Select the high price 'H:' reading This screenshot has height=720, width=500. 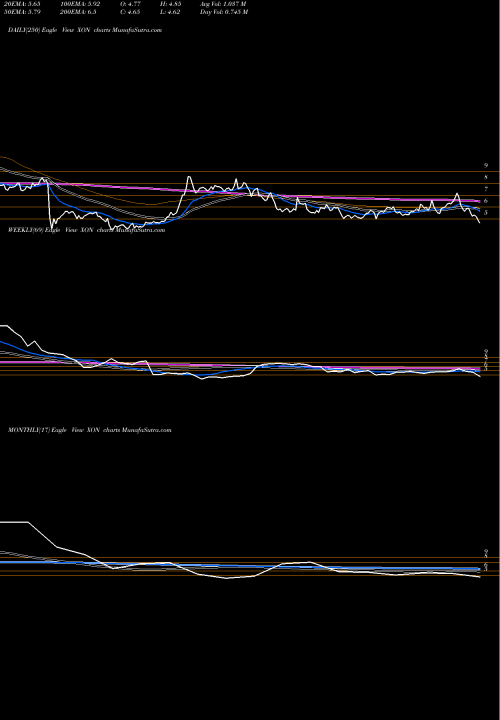click(x=170, y=4)
